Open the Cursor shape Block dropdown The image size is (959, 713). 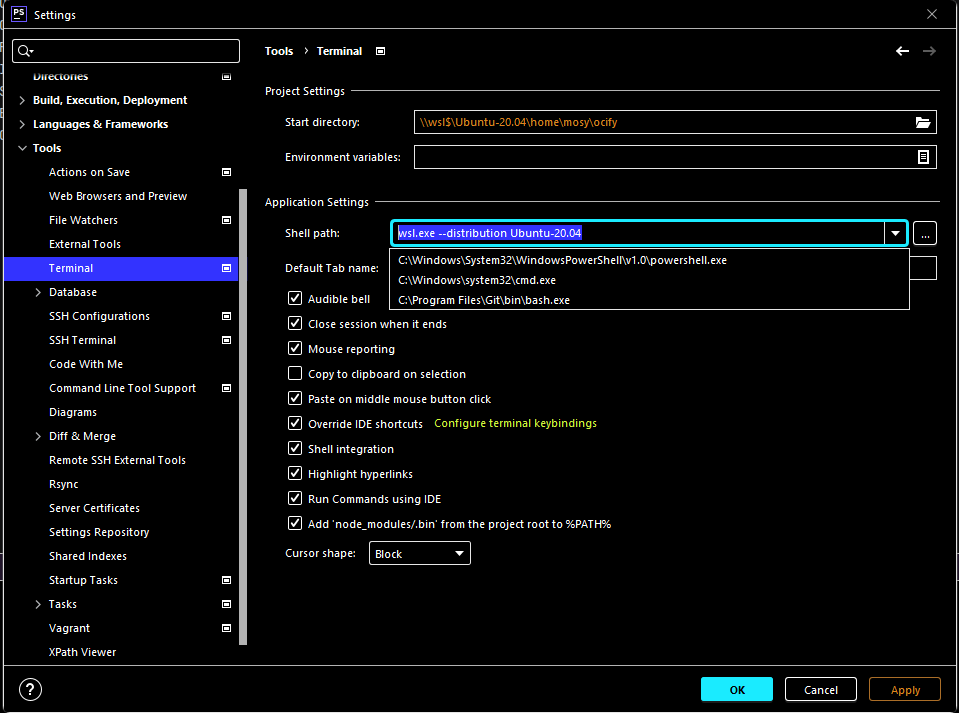[x=420, y=553]
